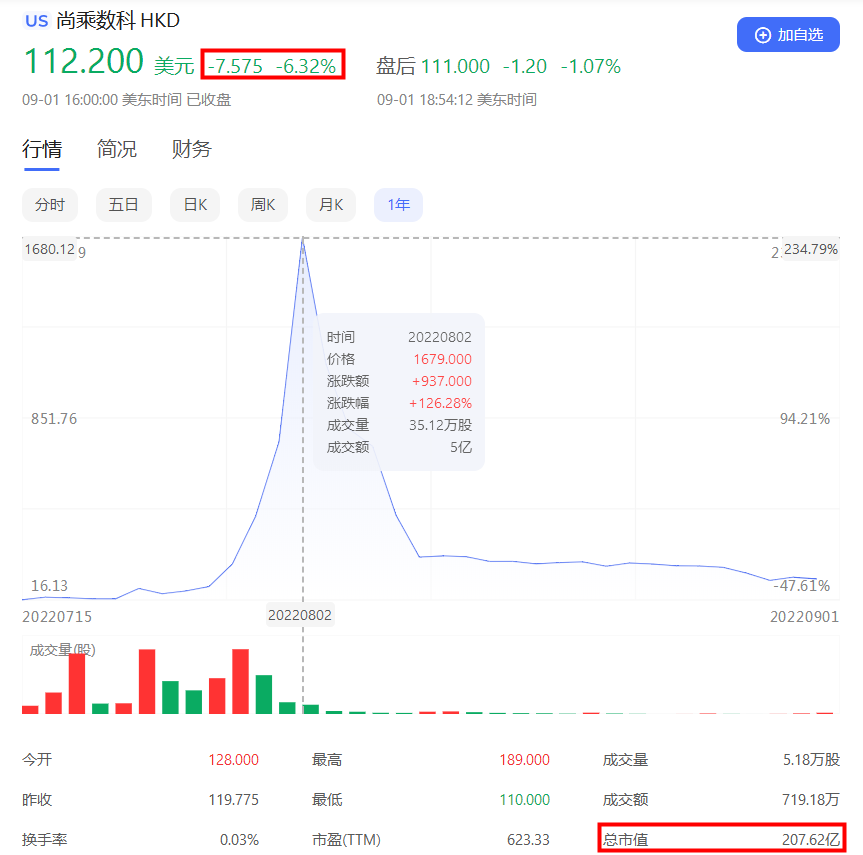
Task: Click the 成交量 value 5.18万股
Action: [x=811, y=760]
